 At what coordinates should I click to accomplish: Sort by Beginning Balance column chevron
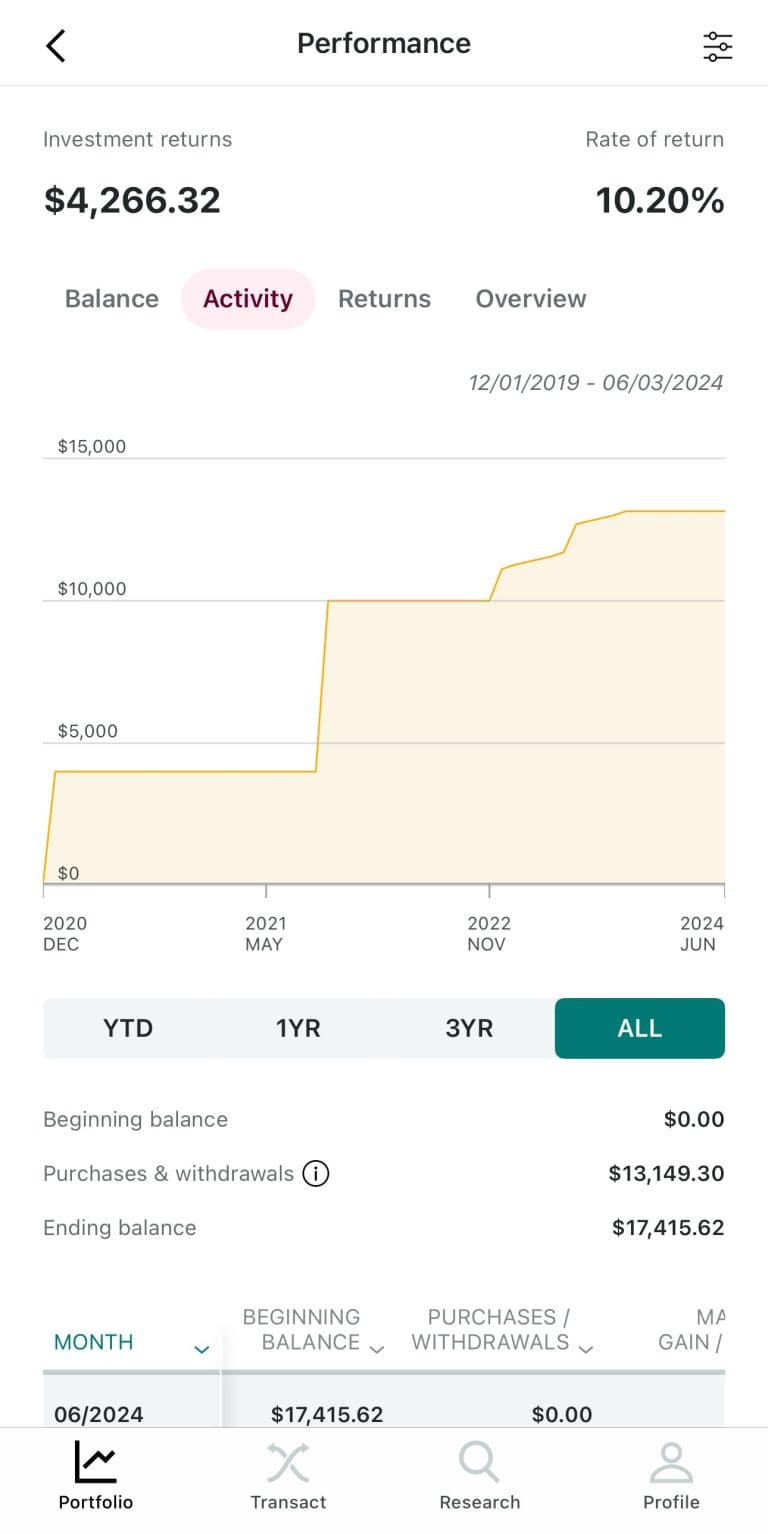tap(377, 1349)
